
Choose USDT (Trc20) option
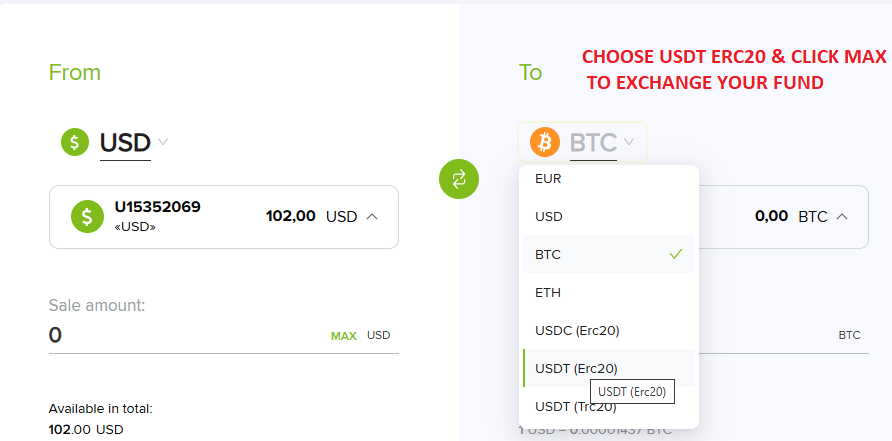tap(575, 406)
